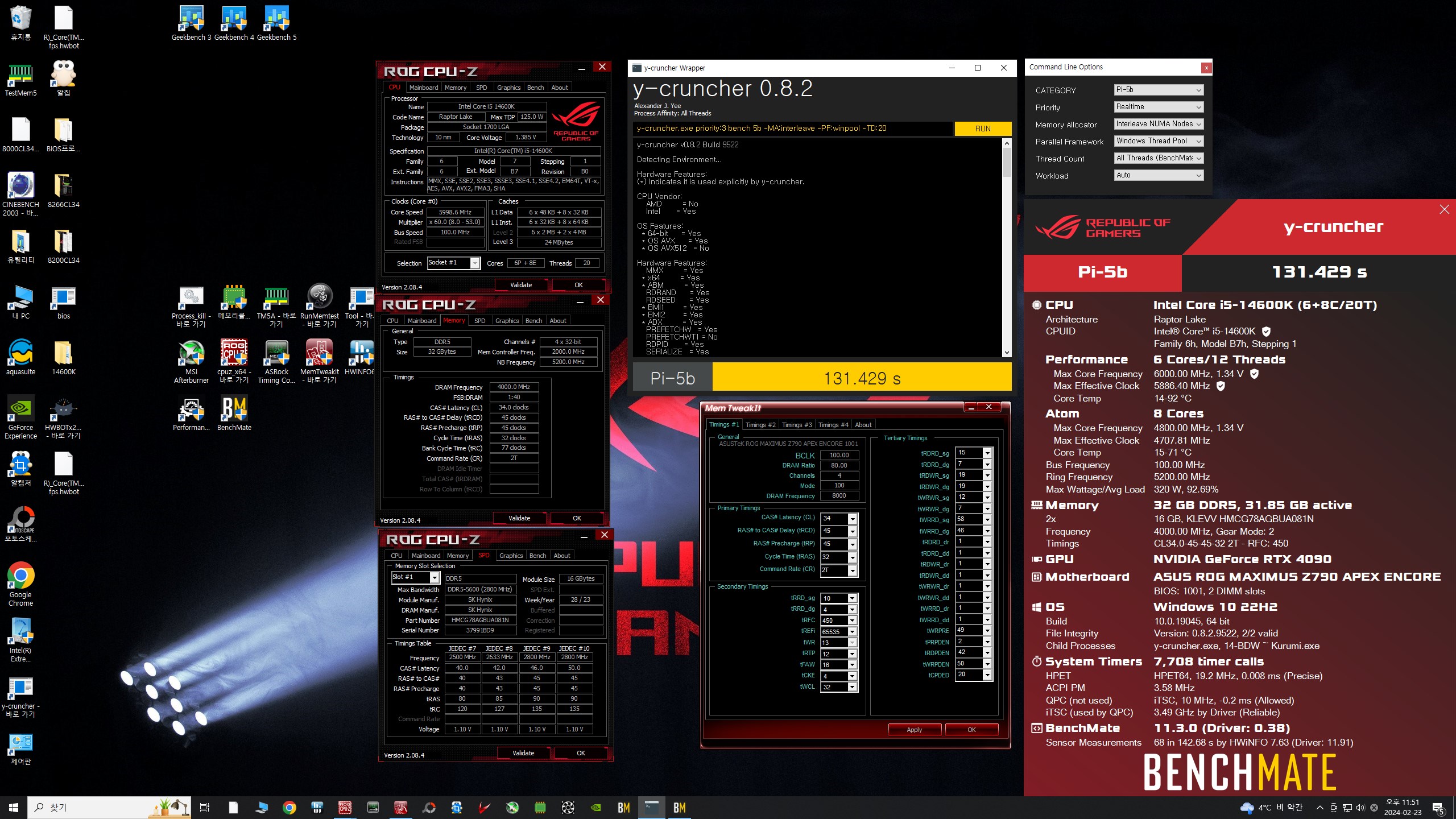
Task: Click the y-cruncher output scrollbar down arrow
Action: click(x=1007, y=353)
